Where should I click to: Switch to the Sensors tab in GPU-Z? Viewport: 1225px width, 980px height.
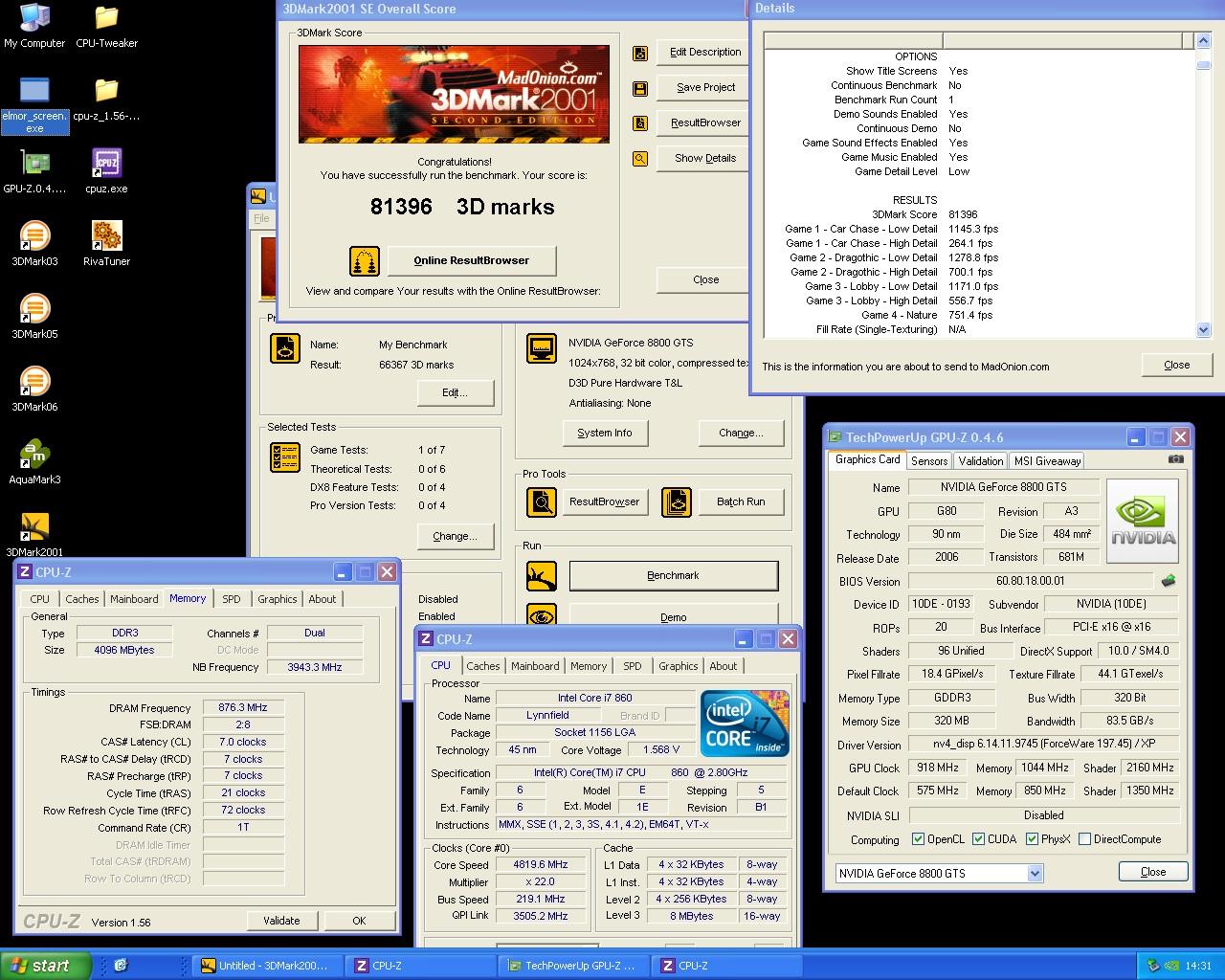pos(929,460)
